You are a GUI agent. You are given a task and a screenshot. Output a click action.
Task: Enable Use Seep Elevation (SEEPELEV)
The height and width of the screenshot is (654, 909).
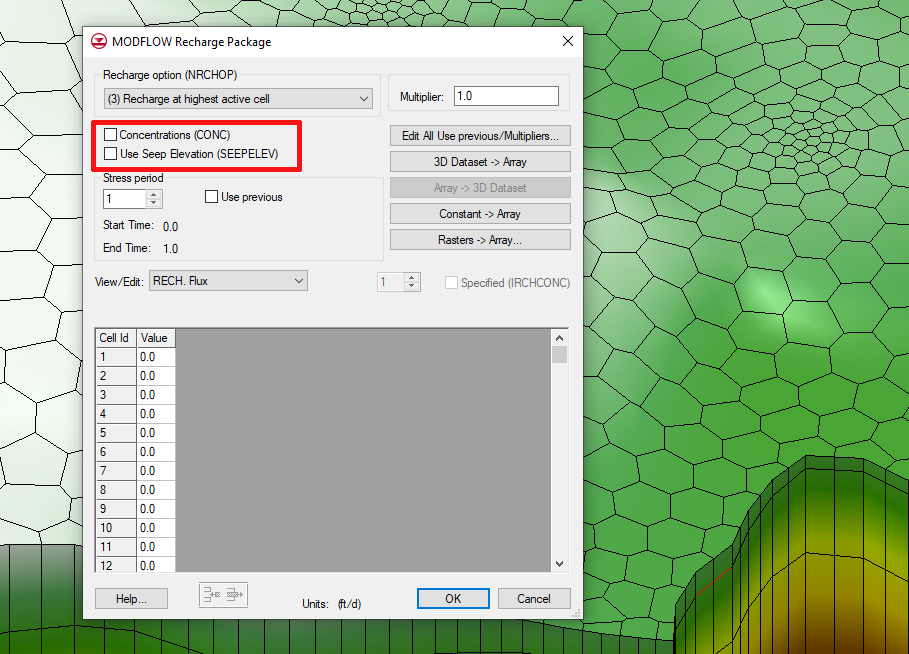(111, 152)
